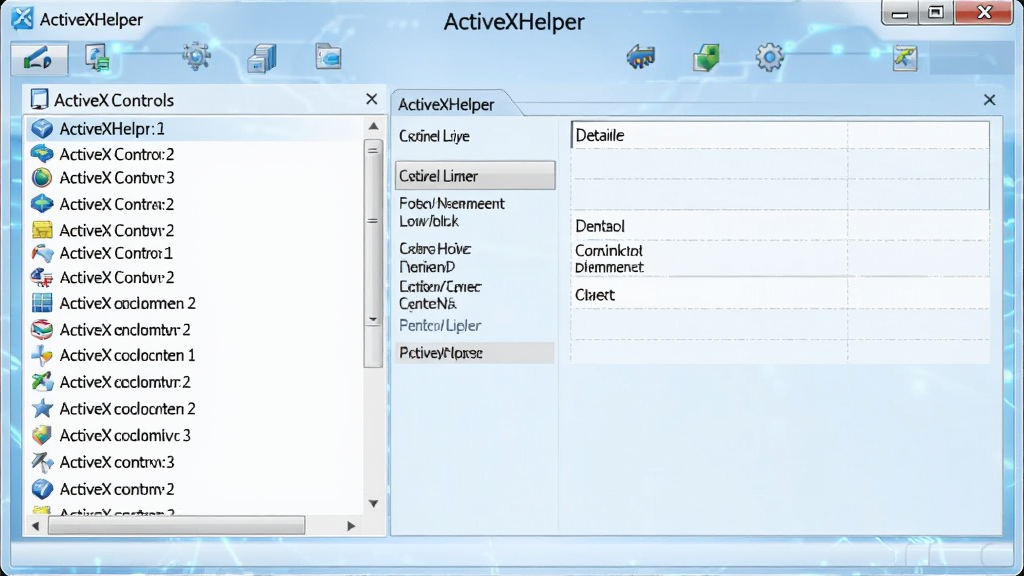Click the Cetiom/Cemec CenteN& entry
The image size is (1024, 576).
[x=440, y=295]
